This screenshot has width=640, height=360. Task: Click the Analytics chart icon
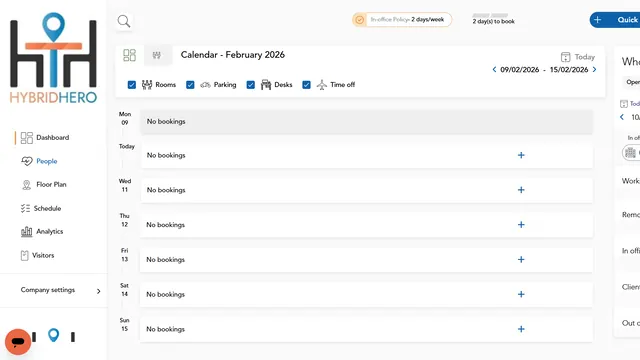[27, 232]
